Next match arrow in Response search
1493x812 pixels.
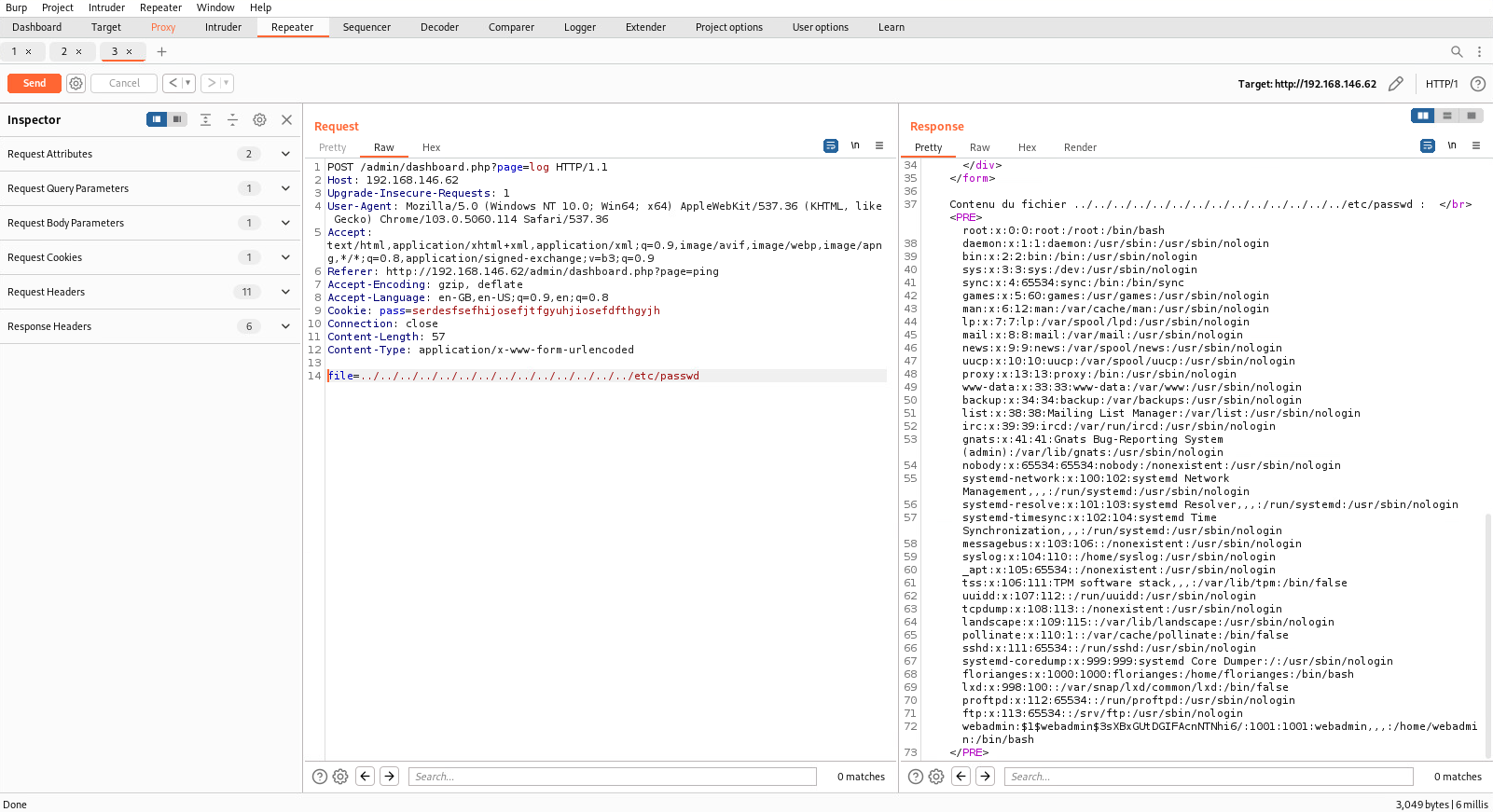pos(986,776)
